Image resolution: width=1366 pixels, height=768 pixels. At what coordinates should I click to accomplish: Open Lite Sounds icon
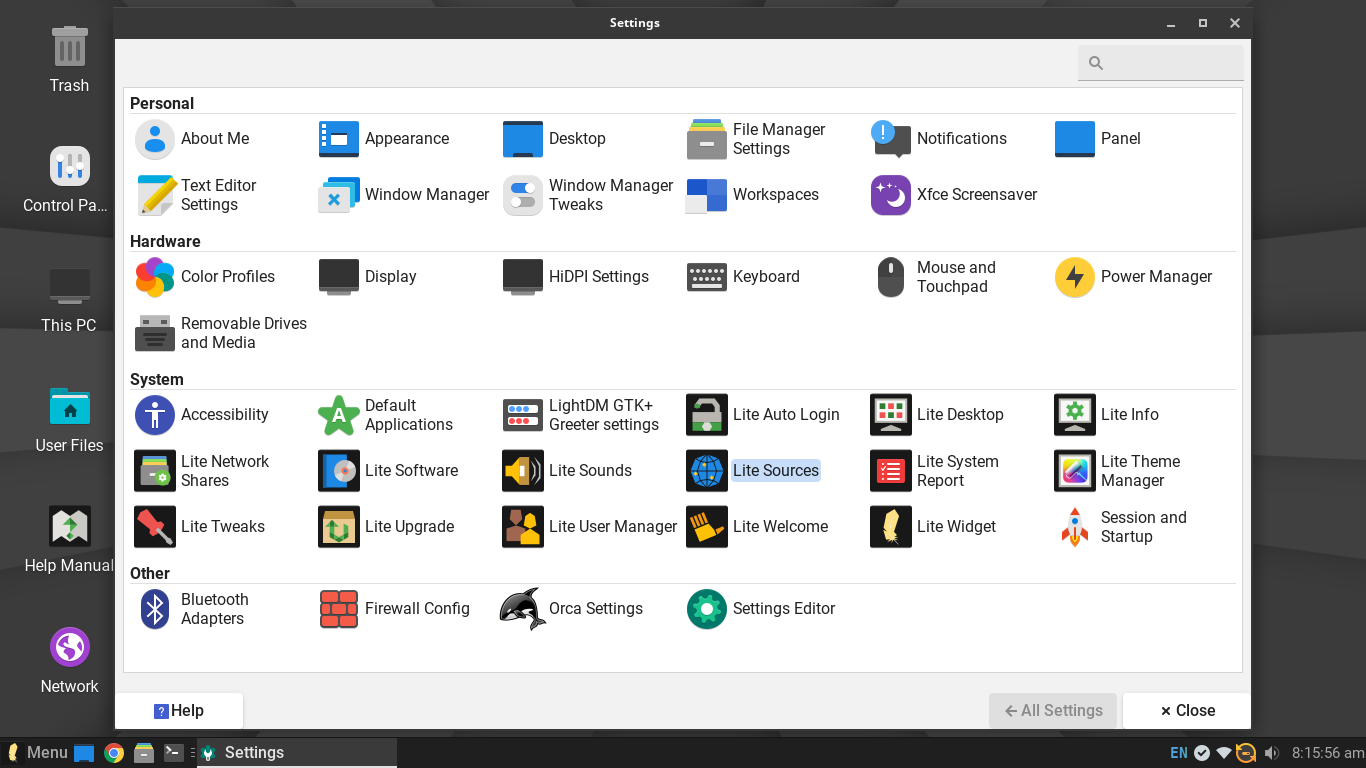pyautogui.click(x=523, y=471)
